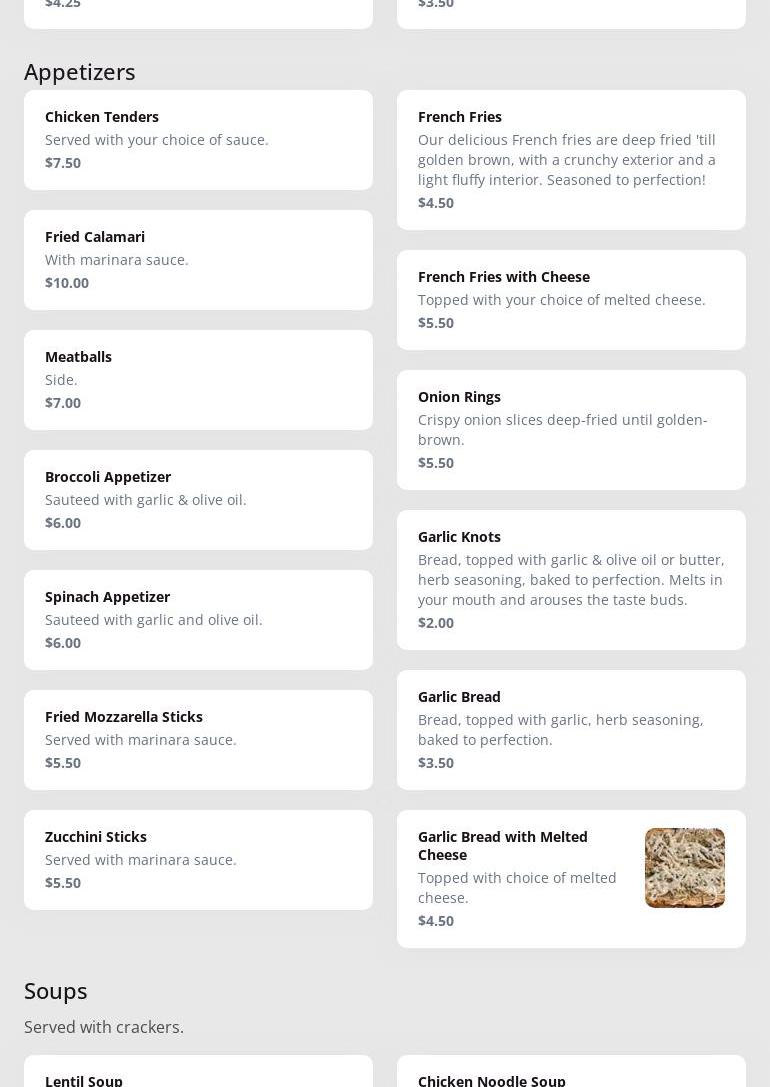Add Fried Mozzarella Sticks item

point(198,740)
